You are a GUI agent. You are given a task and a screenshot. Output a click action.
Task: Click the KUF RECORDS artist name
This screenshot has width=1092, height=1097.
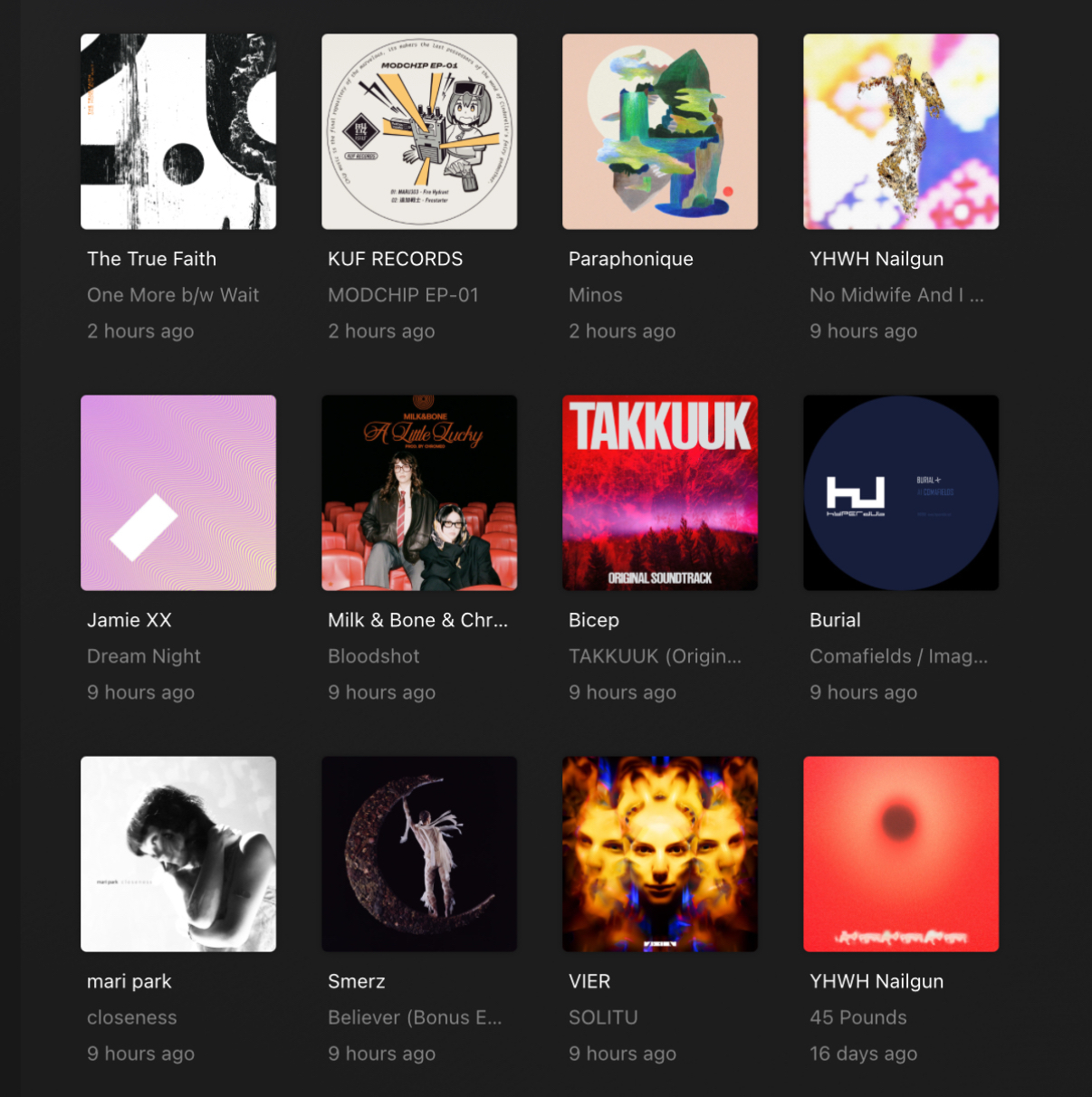click(x=395, y=259)
